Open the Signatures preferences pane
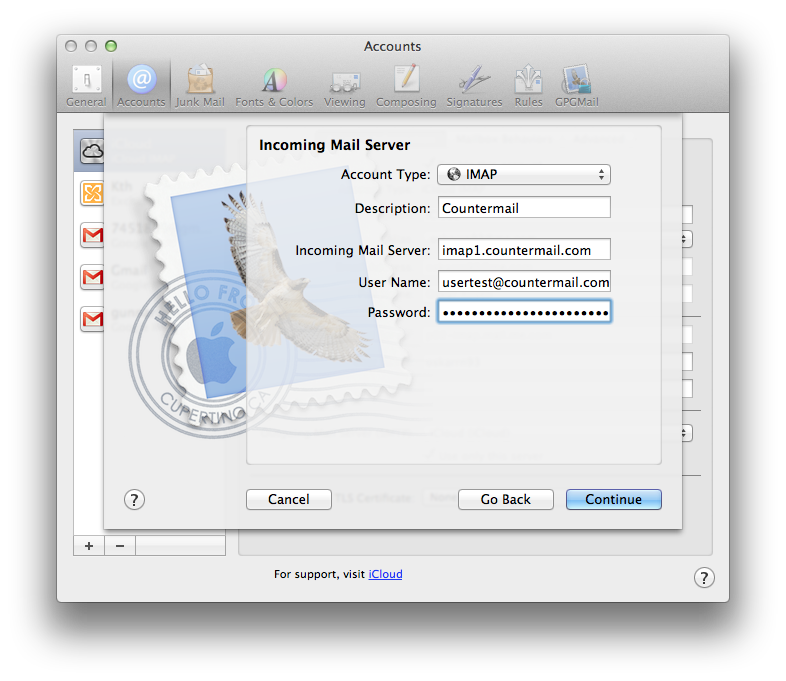The width and height of the screenshot is (786, 681). pos(474,86)
